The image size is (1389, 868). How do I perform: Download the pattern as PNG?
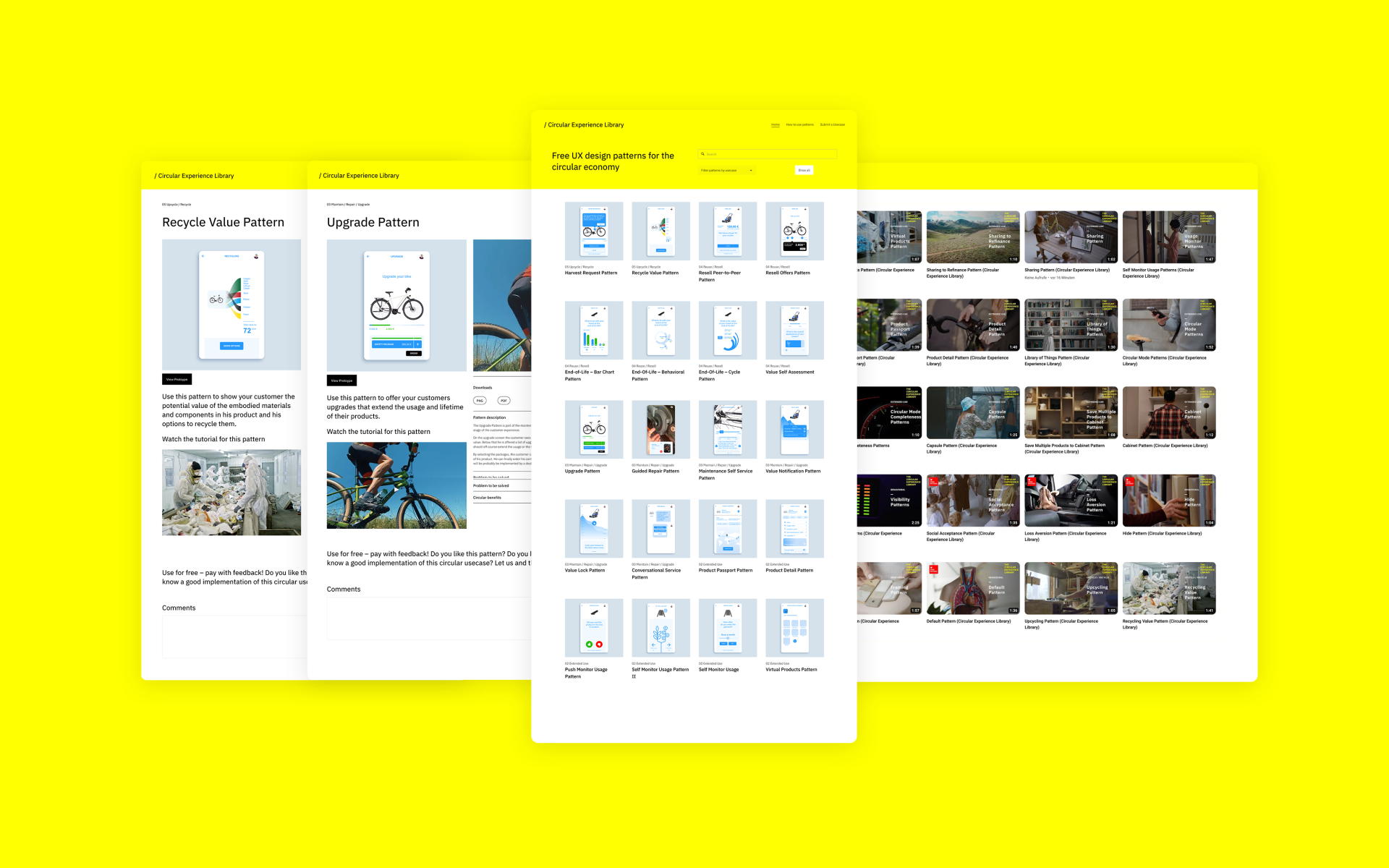pyautogui.click(x=480, y=401)
